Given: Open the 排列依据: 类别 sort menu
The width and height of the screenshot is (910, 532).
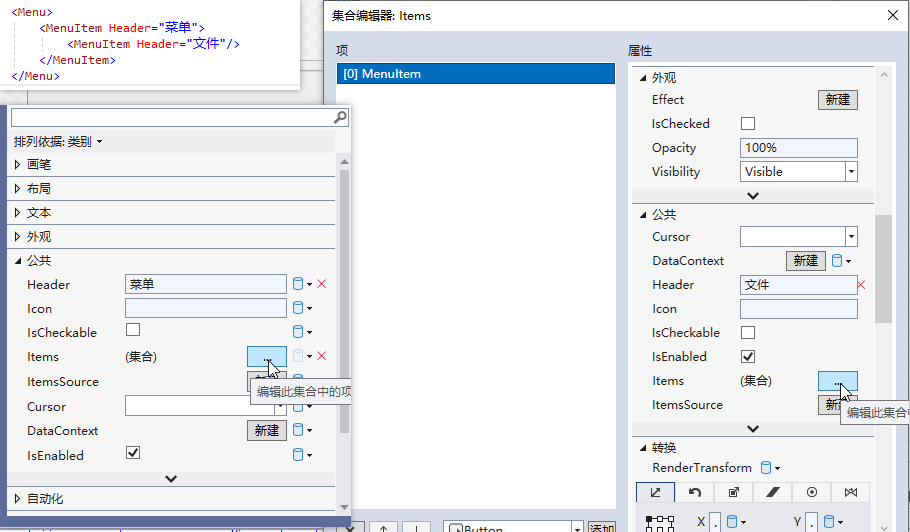Looking at the screenshot, I should pyautogui.click(x=57, y=142).
